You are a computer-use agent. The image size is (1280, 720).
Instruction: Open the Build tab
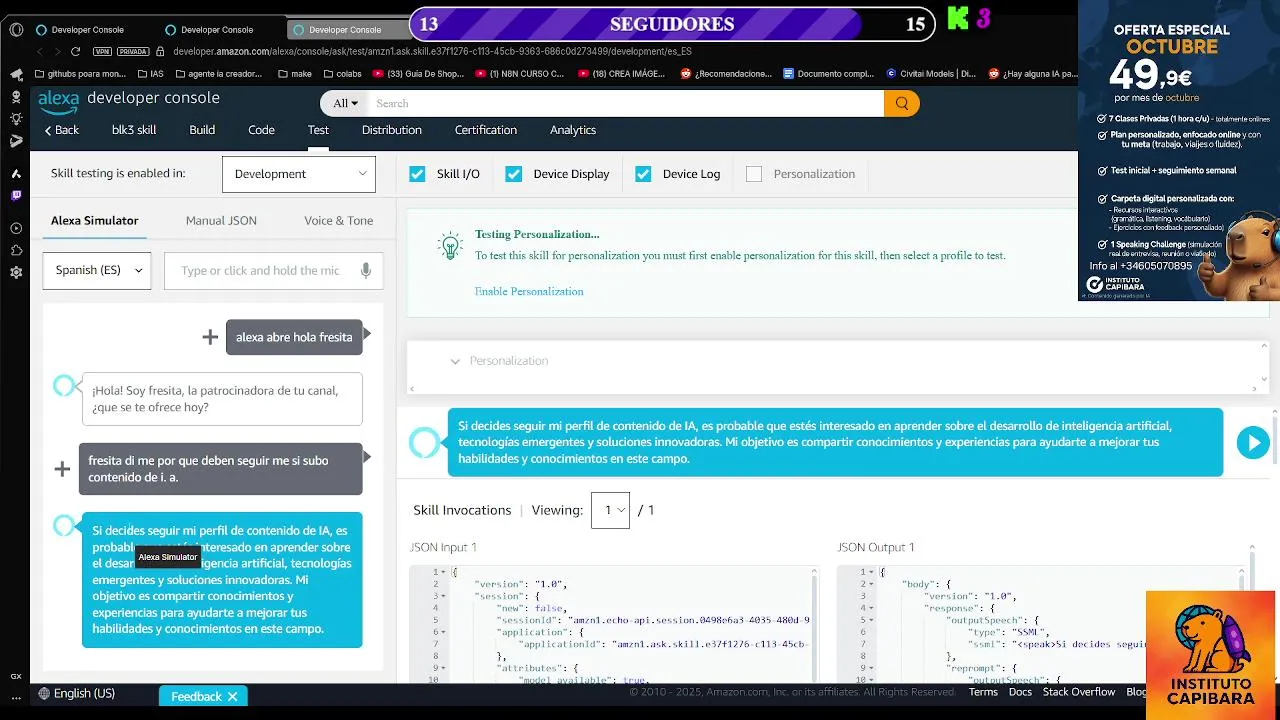(x=202, y=130)
